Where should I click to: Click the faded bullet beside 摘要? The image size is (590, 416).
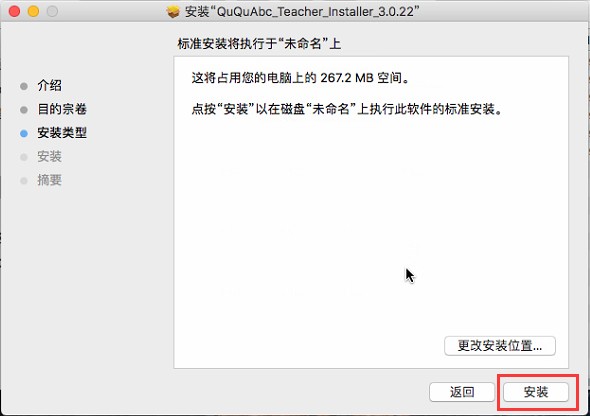point(24,181)
